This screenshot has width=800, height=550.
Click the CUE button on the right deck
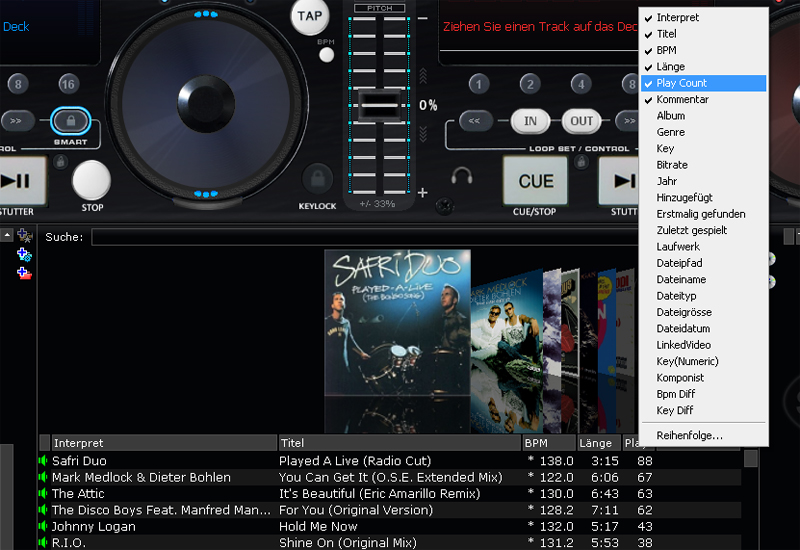(535, 181)
